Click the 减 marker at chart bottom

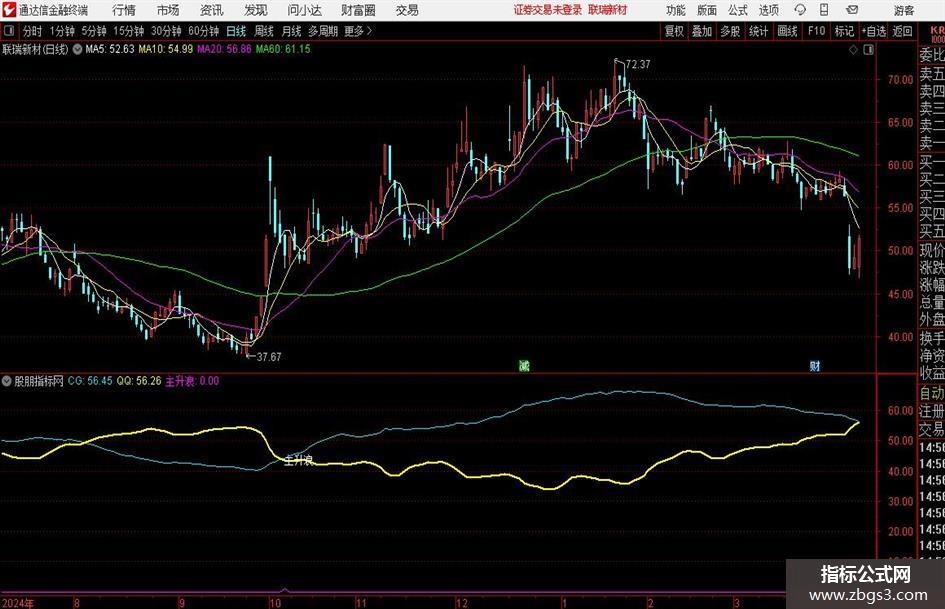(x=524, y=365)
